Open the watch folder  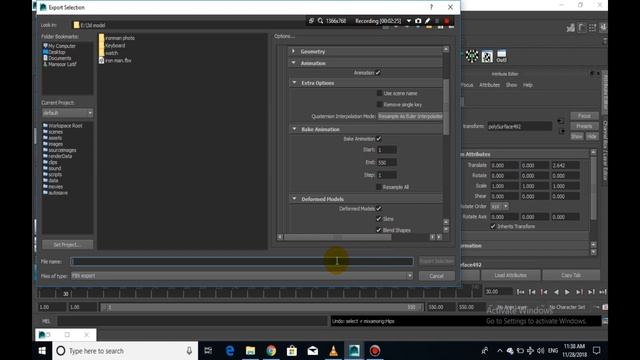click(x=109, y=53)
